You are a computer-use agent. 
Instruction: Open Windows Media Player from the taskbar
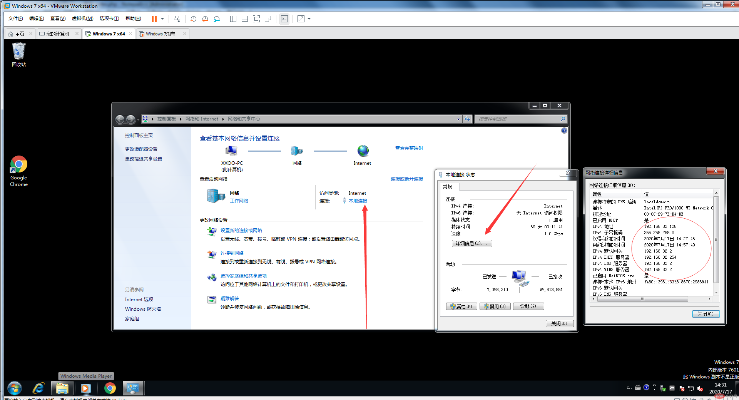[x=86, y=389]
